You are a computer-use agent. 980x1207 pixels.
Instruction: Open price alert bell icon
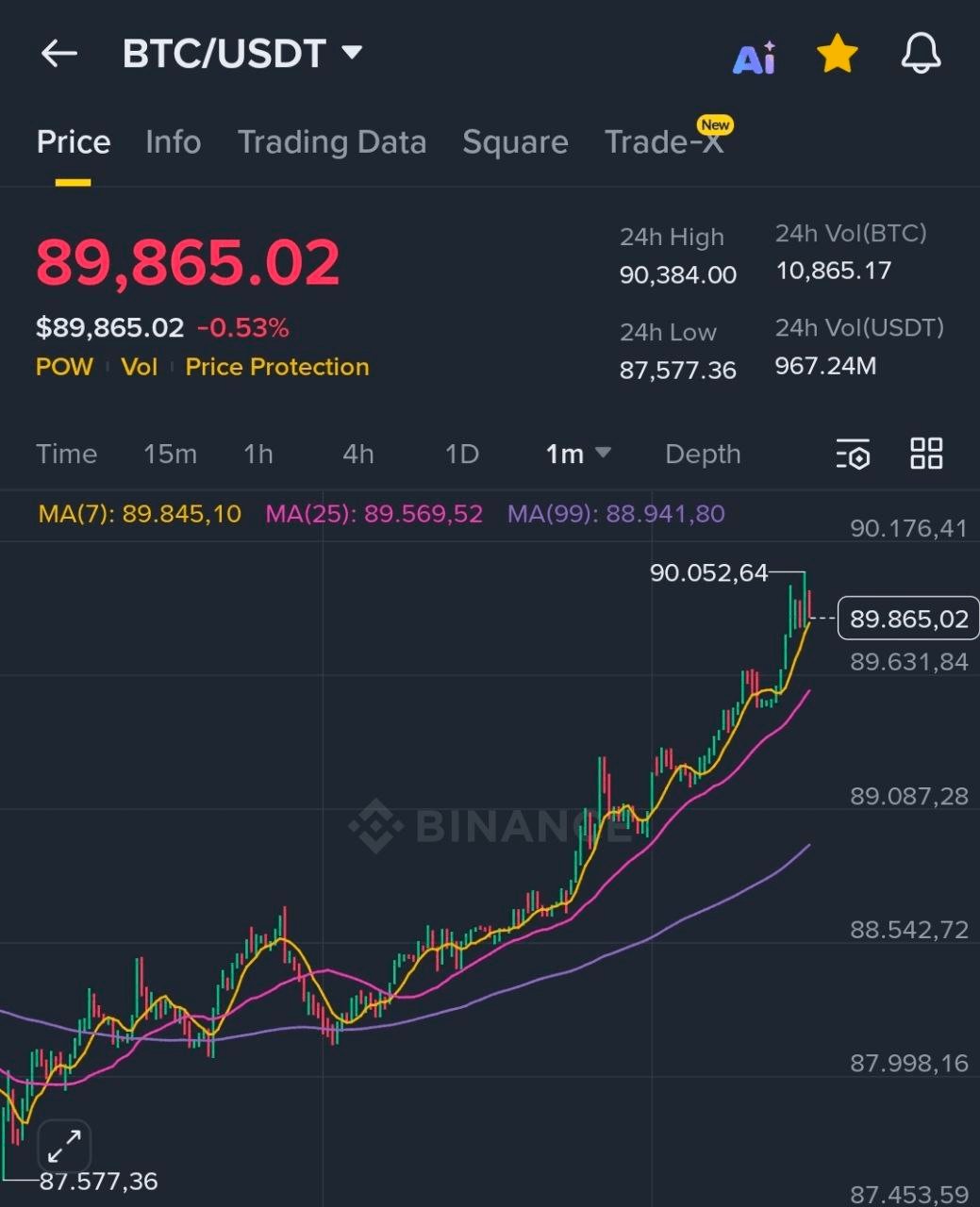click(x=921, y=54)
